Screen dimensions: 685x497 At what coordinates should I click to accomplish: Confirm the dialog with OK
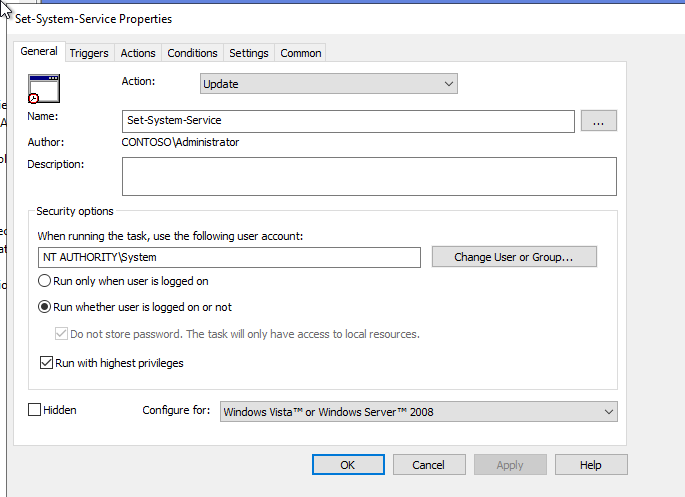tap(348, 465)
